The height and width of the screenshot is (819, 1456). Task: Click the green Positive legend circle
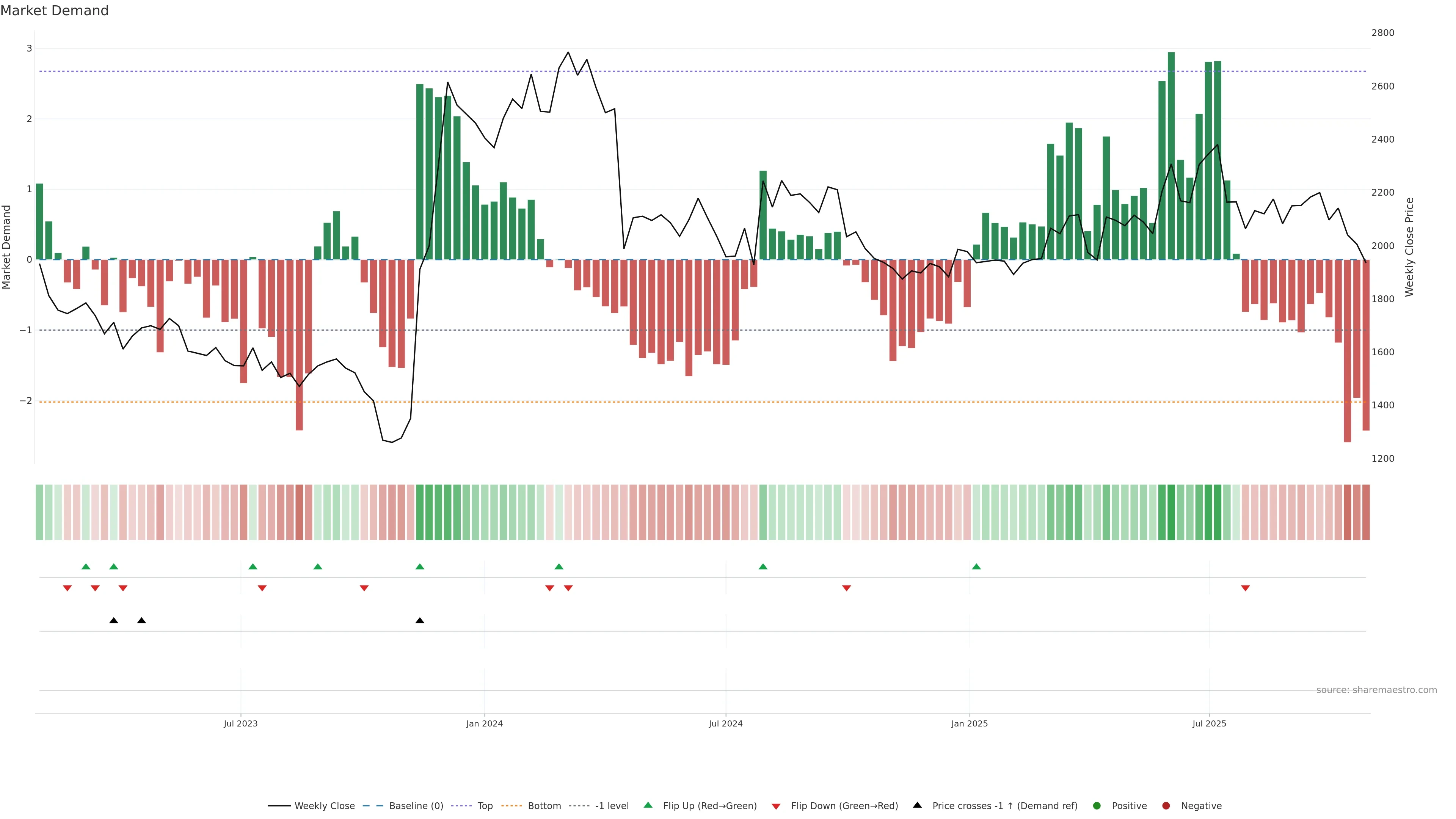tap(1097, 805)
